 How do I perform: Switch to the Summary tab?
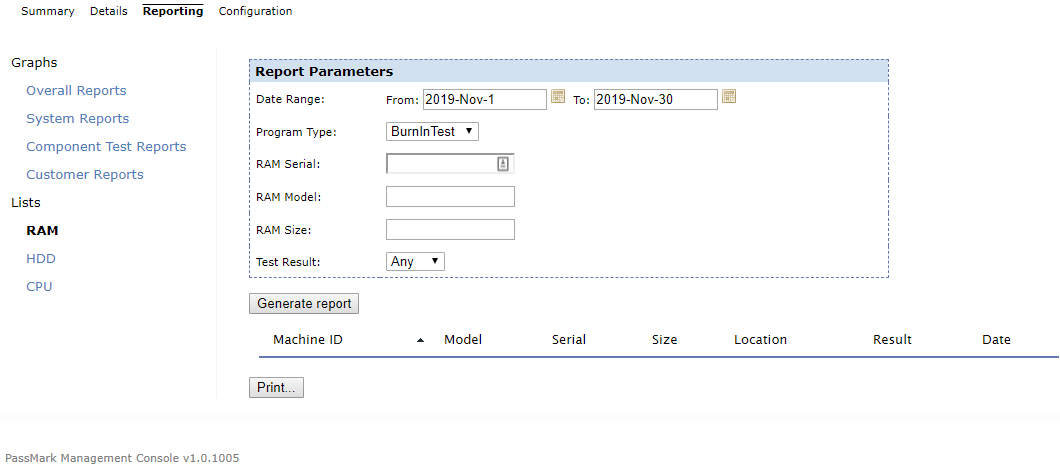[48, 11]
